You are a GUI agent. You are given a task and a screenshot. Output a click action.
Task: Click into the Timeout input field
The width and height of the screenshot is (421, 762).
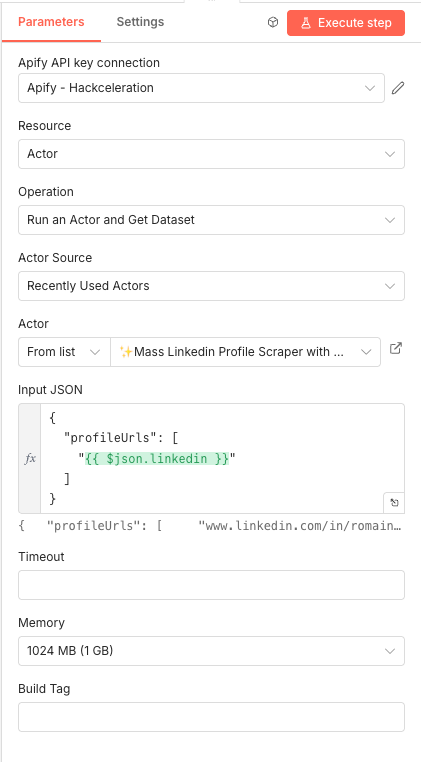pos(211,585)
